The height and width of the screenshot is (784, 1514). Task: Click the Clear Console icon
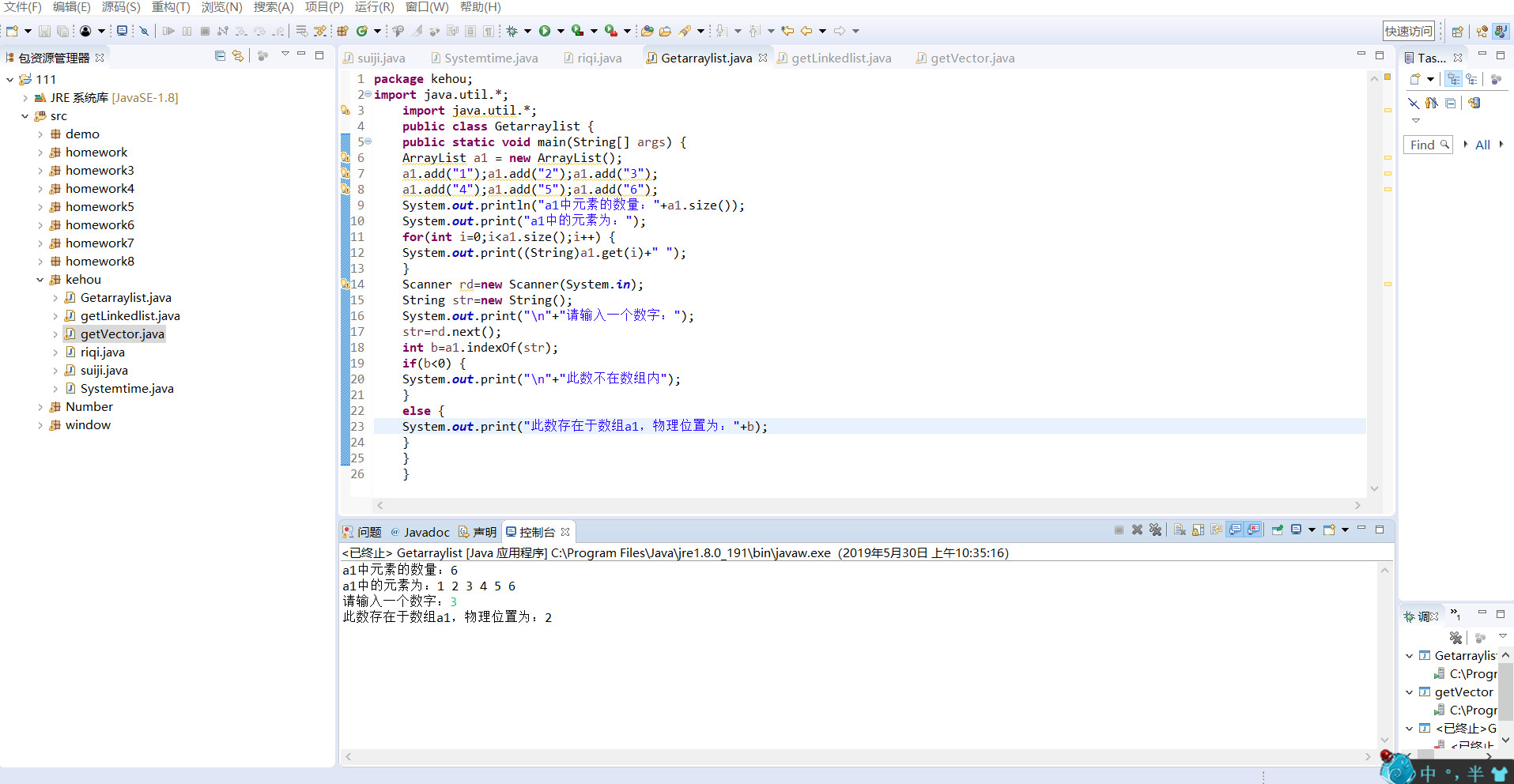point(1180,530)
